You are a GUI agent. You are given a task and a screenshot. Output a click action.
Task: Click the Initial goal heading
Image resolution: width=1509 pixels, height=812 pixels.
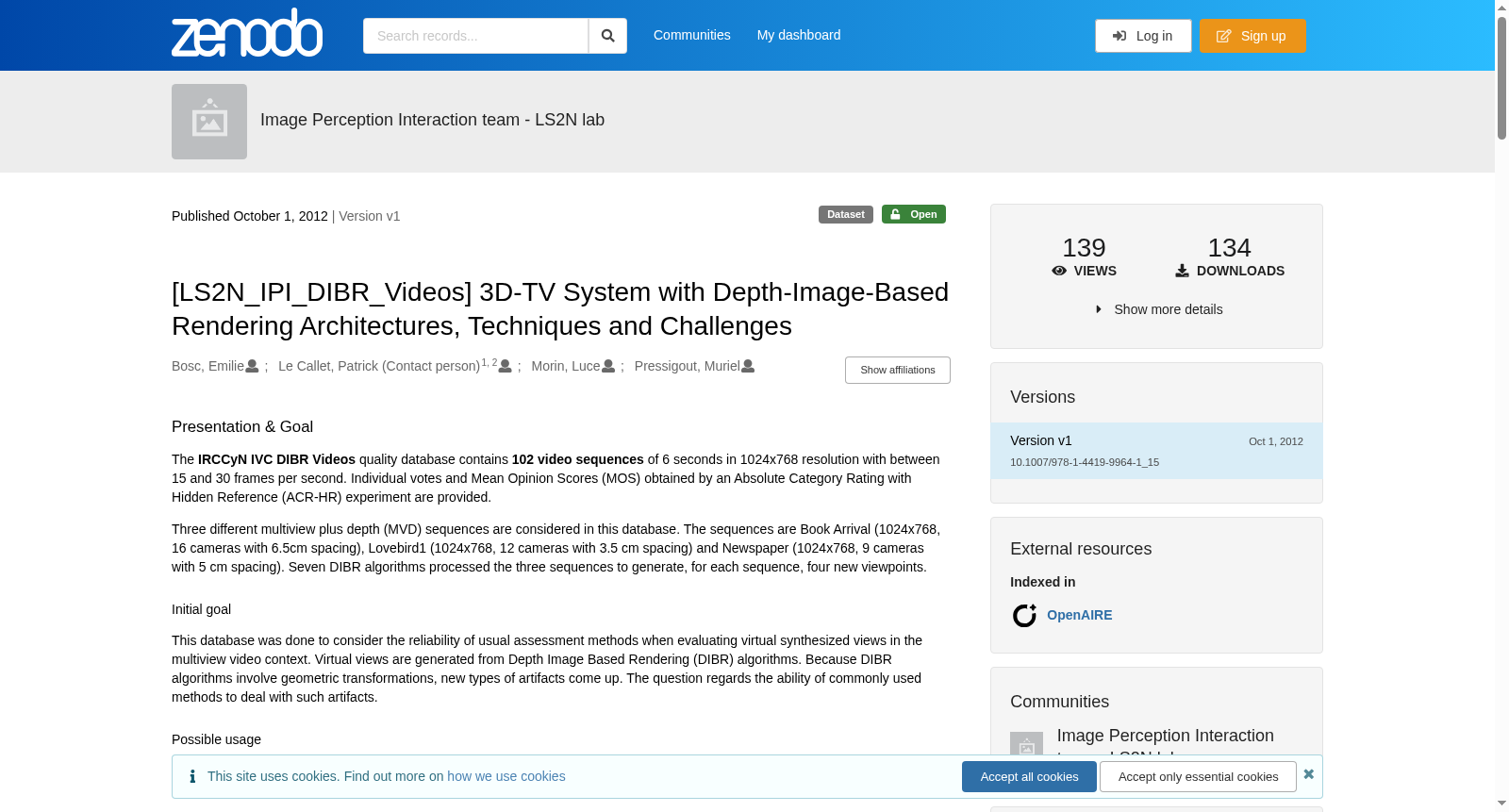tap(201, 609)
